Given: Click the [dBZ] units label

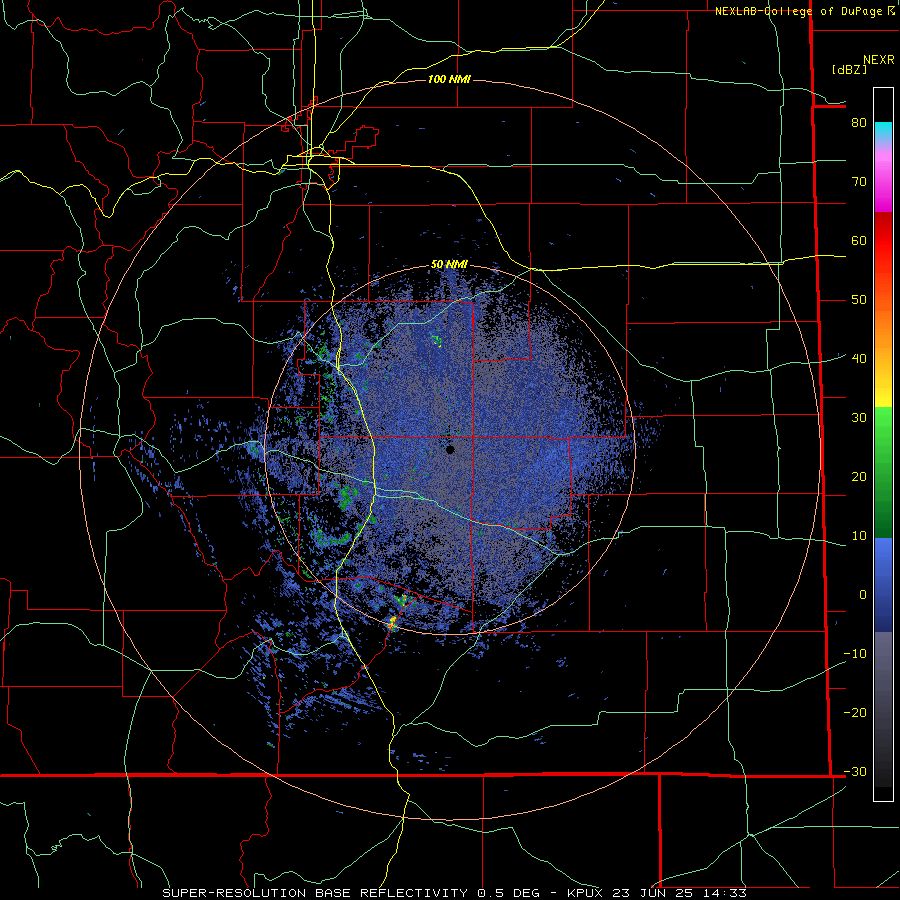Looking at the screenshot, I should coord(849,70).
